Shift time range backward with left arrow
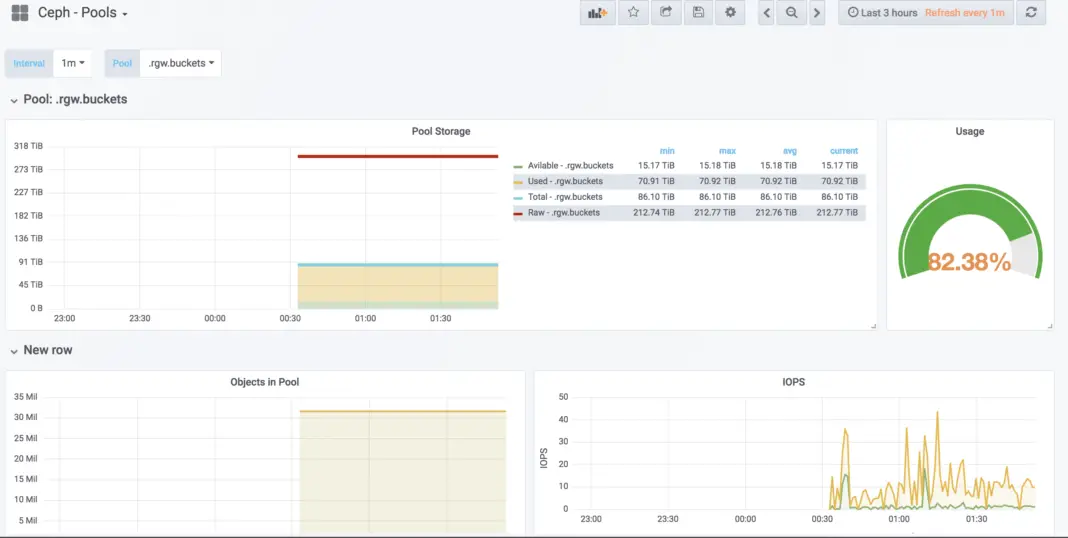The height and width of the screenshot is (538, 1068). [767, 13]
